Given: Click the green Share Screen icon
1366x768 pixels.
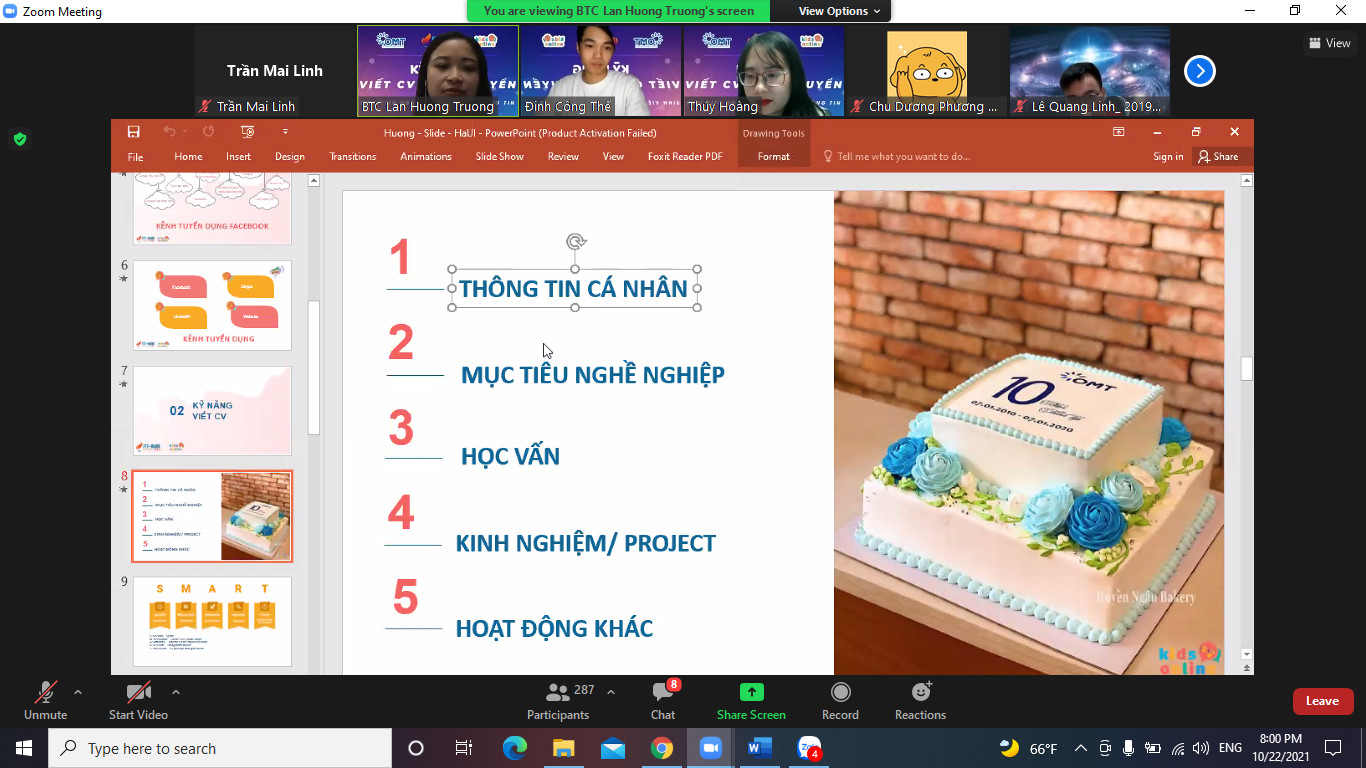Looking at the screenshot, I should [x=751, y=692].
